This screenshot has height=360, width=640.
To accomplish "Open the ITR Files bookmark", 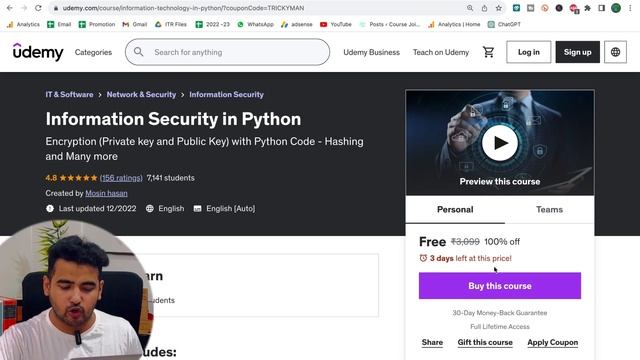I will (171, 24).
